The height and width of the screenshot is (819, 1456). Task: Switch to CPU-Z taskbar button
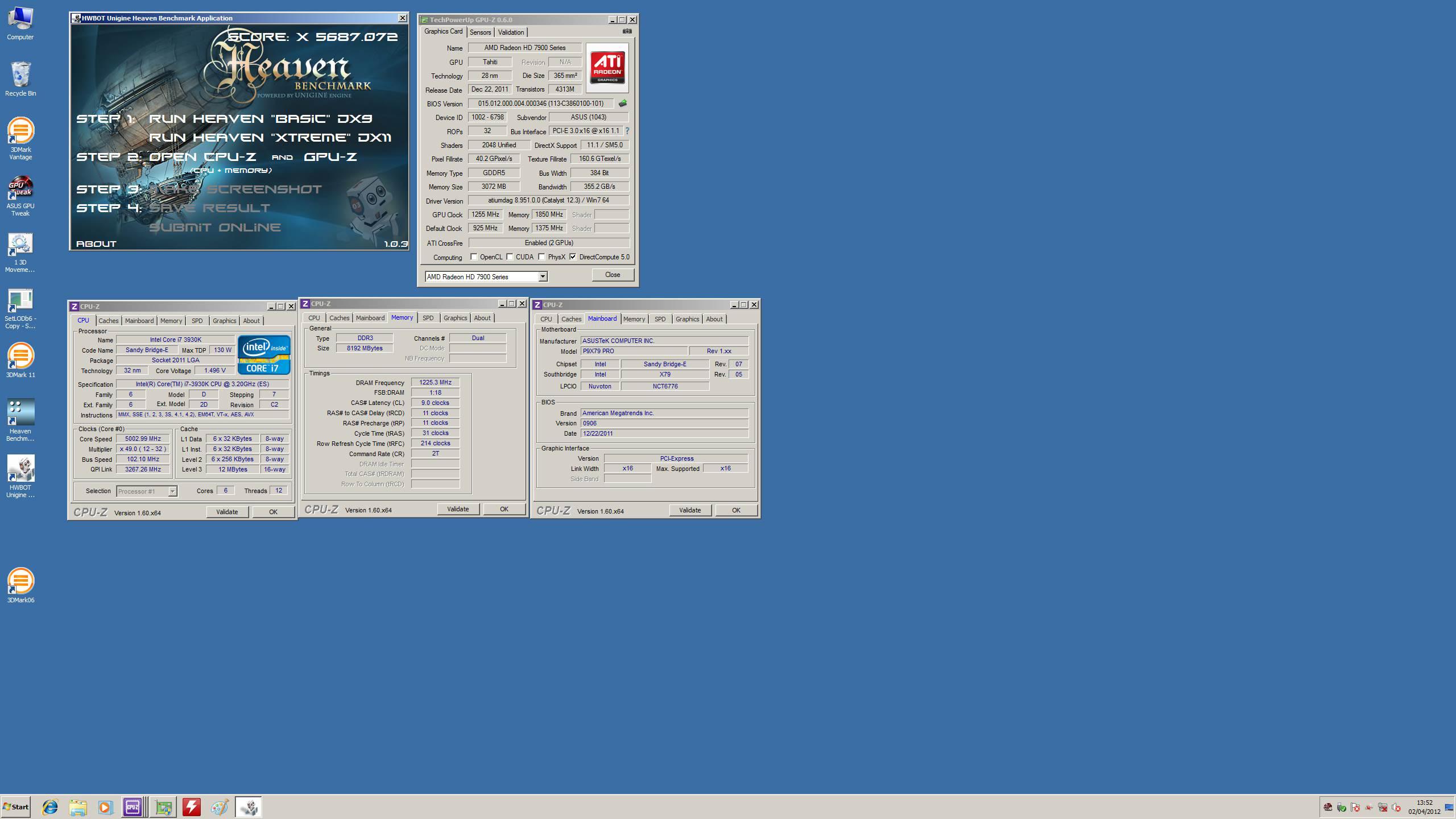(x=133, y=807)
